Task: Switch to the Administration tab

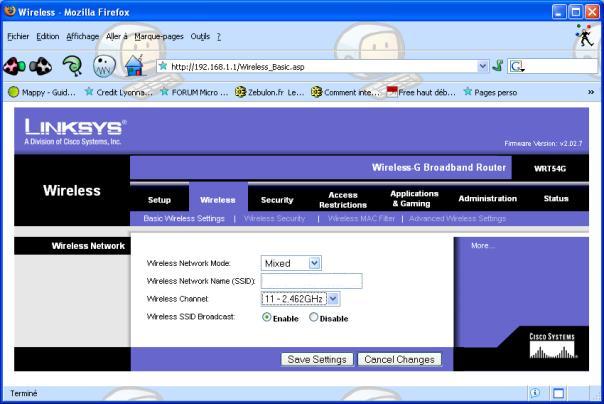Action: pyautogui.click(x=488, y=198)
